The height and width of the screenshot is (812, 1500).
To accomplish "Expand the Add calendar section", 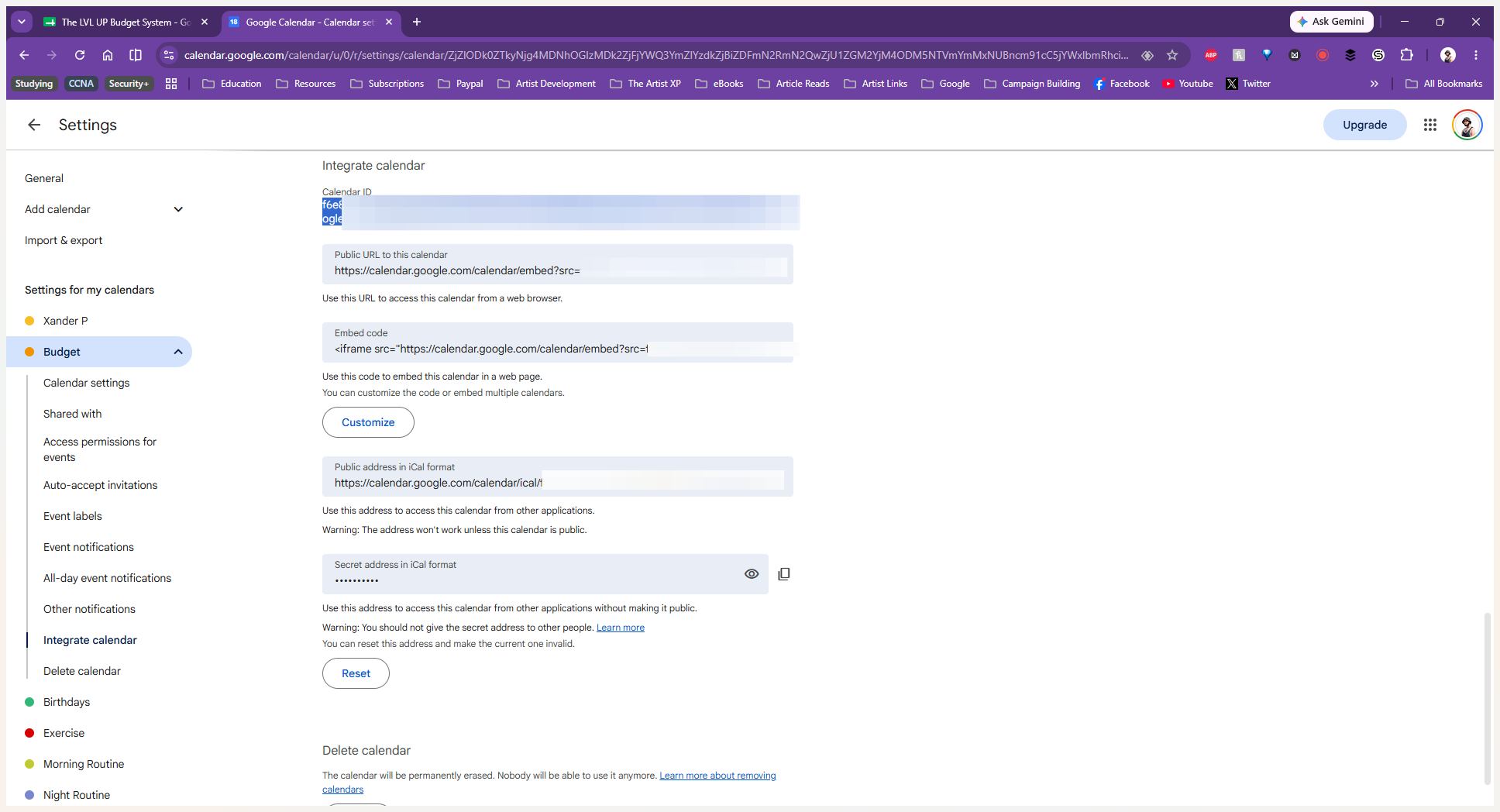I will coord(178,209).
